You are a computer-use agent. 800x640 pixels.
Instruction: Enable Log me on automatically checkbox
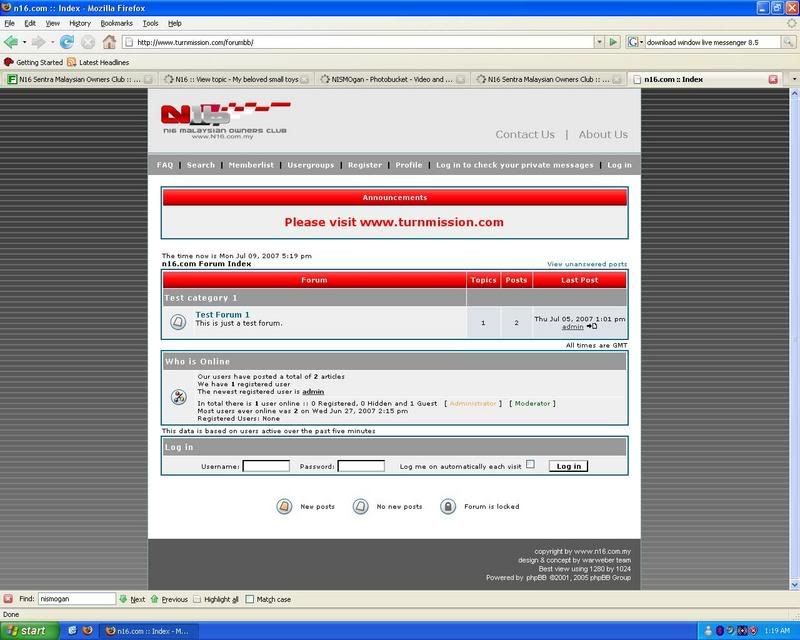pos(530,465)
